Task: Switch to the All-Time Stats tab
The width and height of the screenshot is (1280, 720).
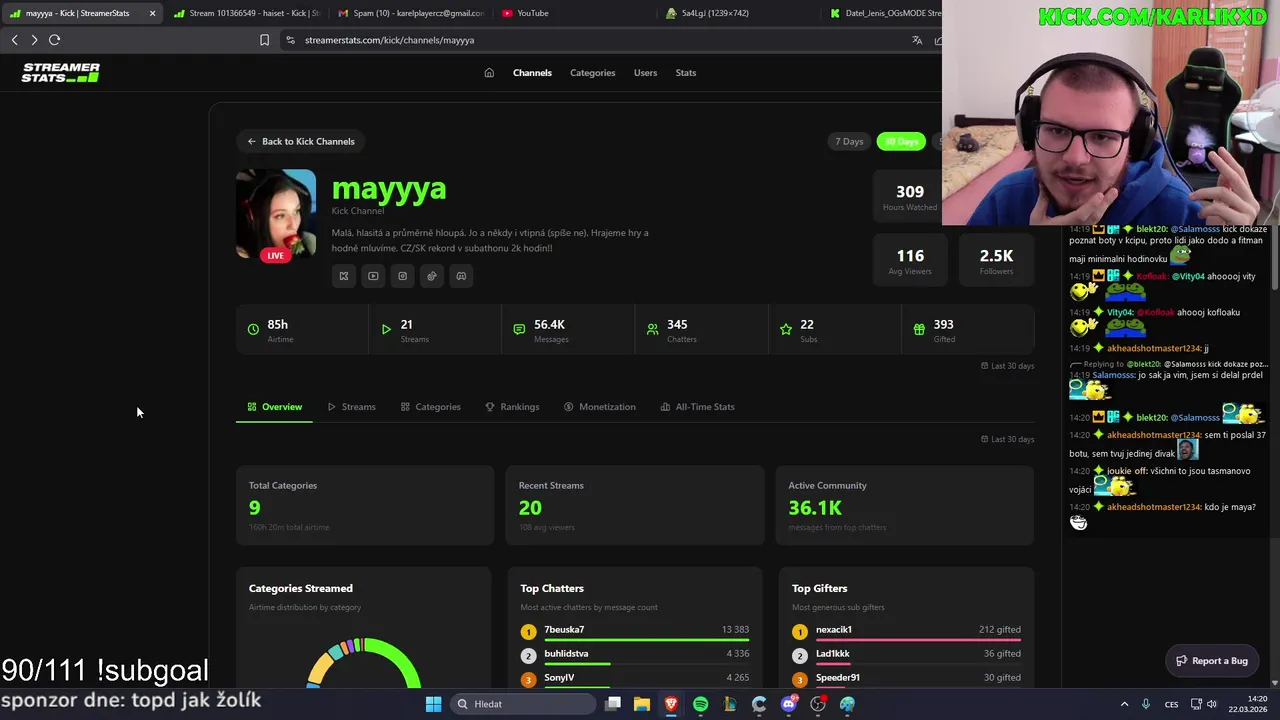Action: tap(697, 407)
